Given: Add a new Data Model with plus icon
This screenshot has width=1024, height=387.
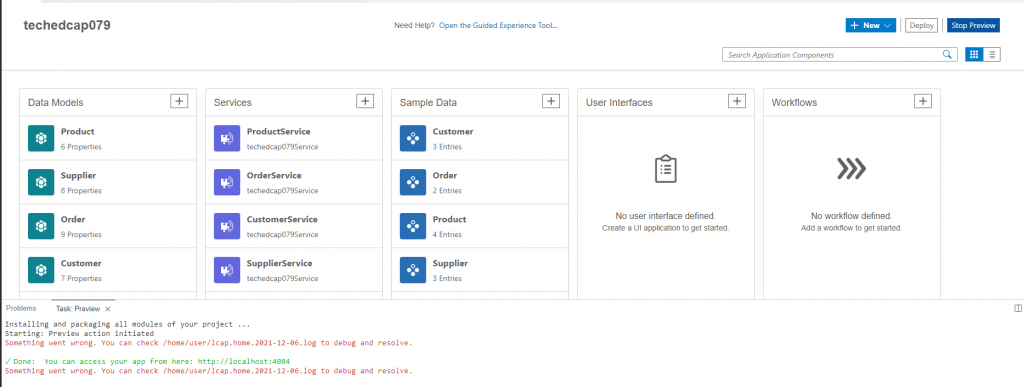Looking at the screenshot, I should (x=179, y=101).
